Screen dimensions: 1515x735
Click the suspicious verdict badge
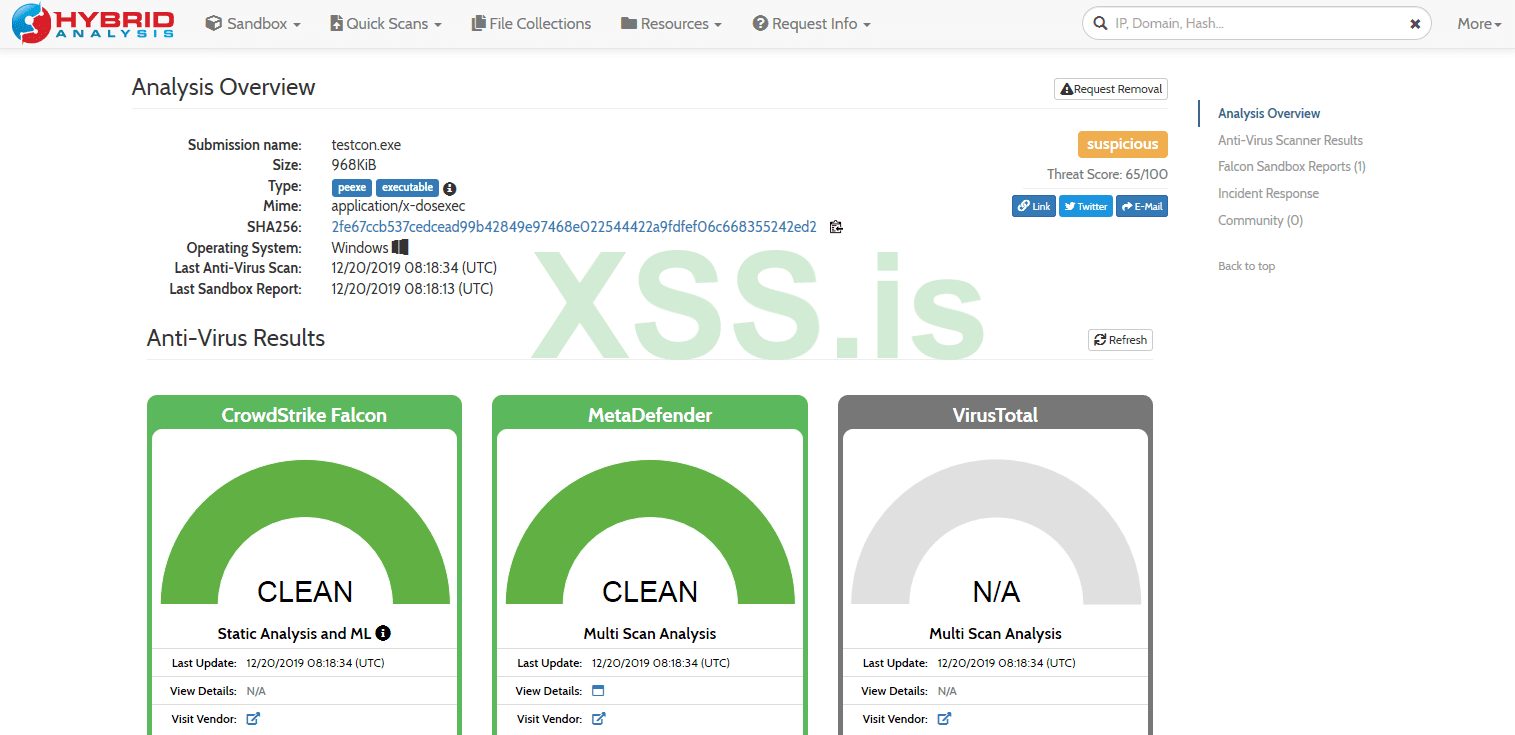[1123, 144]
